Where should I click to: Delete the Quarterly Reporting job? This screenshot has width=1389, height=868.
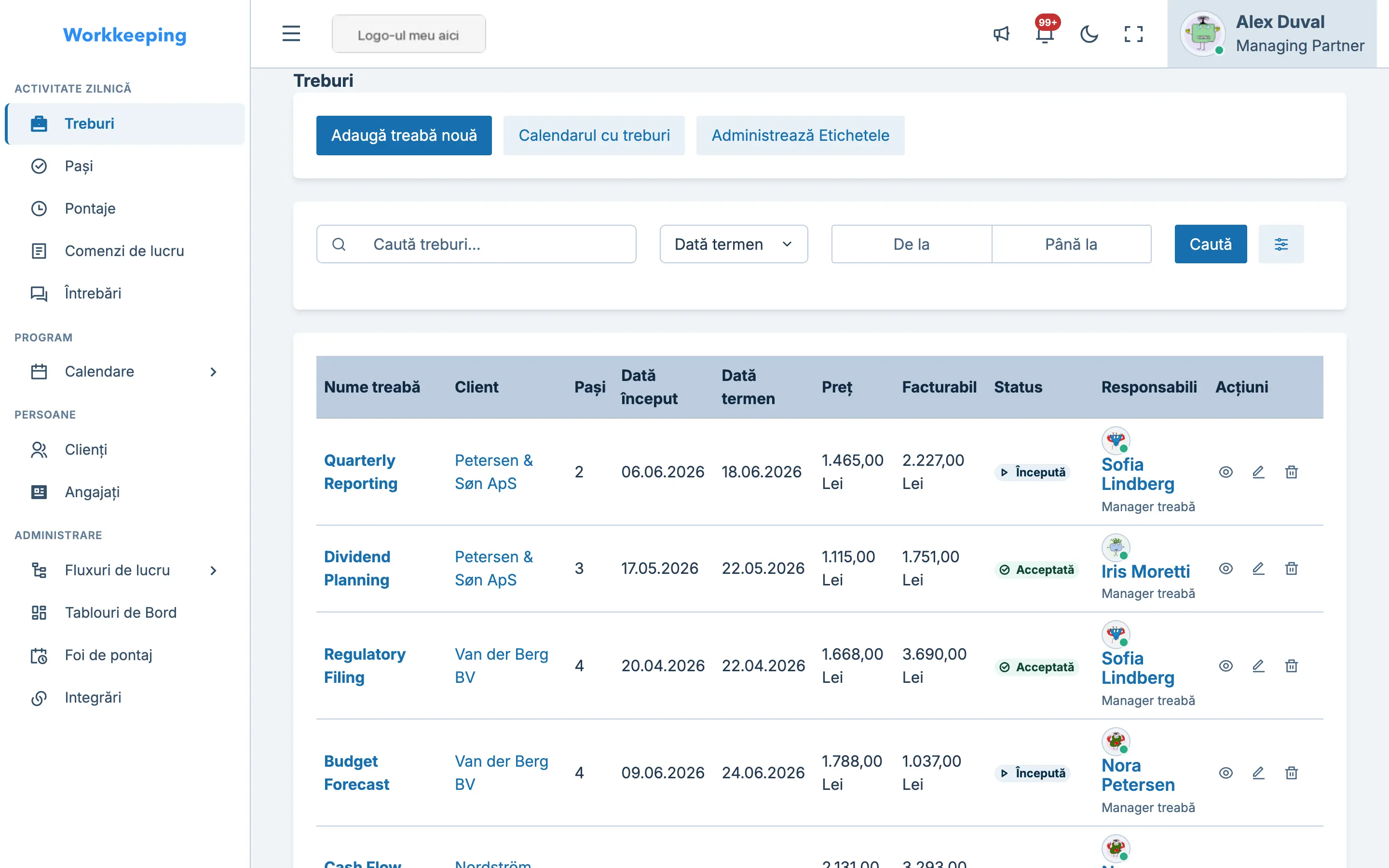point(1292,472)
